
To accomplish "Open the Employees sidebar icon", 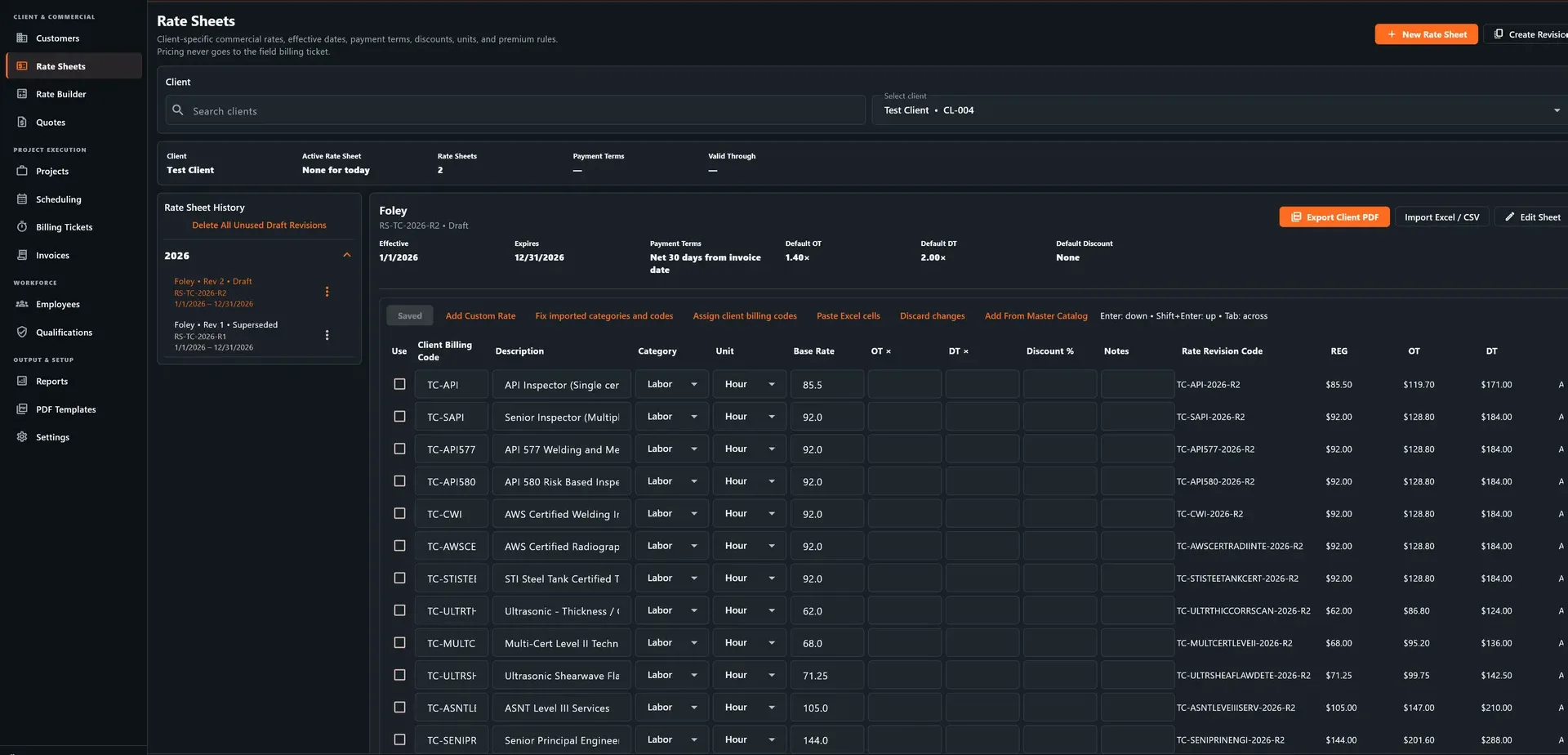I will (22, 305).
